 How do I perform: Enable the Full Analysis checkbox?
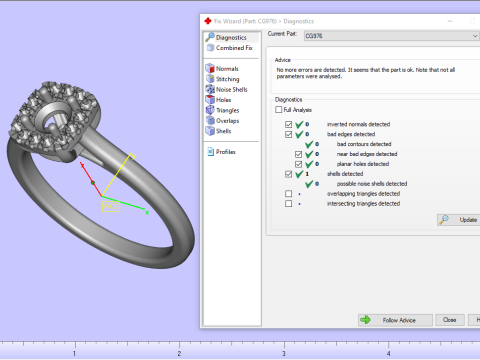click(x=279, y=109)
